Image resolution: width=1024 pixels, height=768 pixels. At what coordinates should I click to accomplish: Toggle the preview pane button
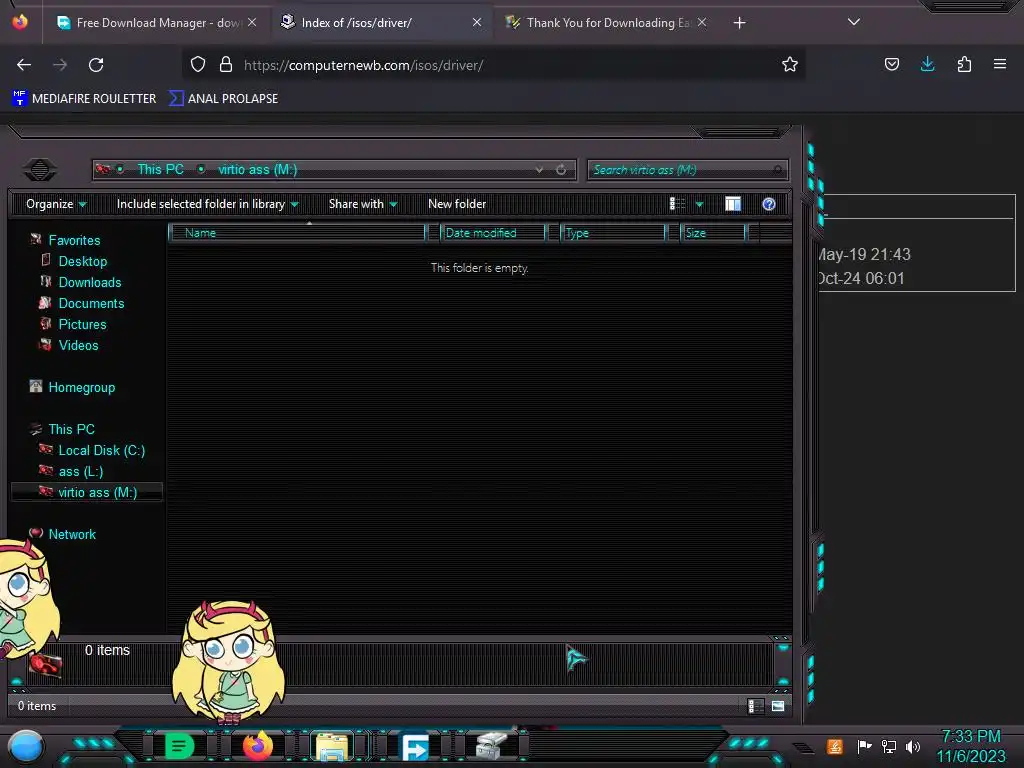[733, 204]
